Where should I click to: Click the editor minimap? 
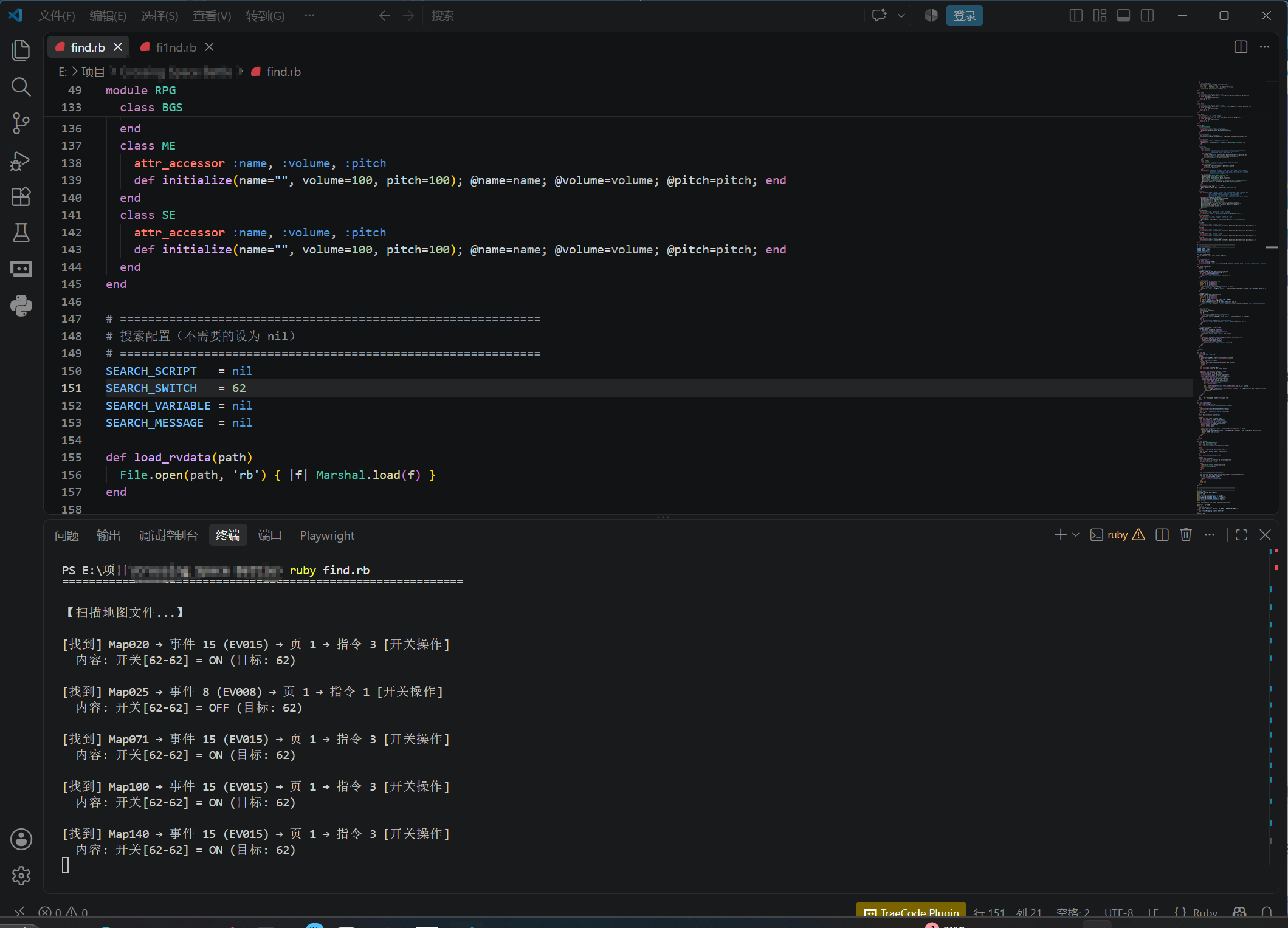tap(1230, 298)
